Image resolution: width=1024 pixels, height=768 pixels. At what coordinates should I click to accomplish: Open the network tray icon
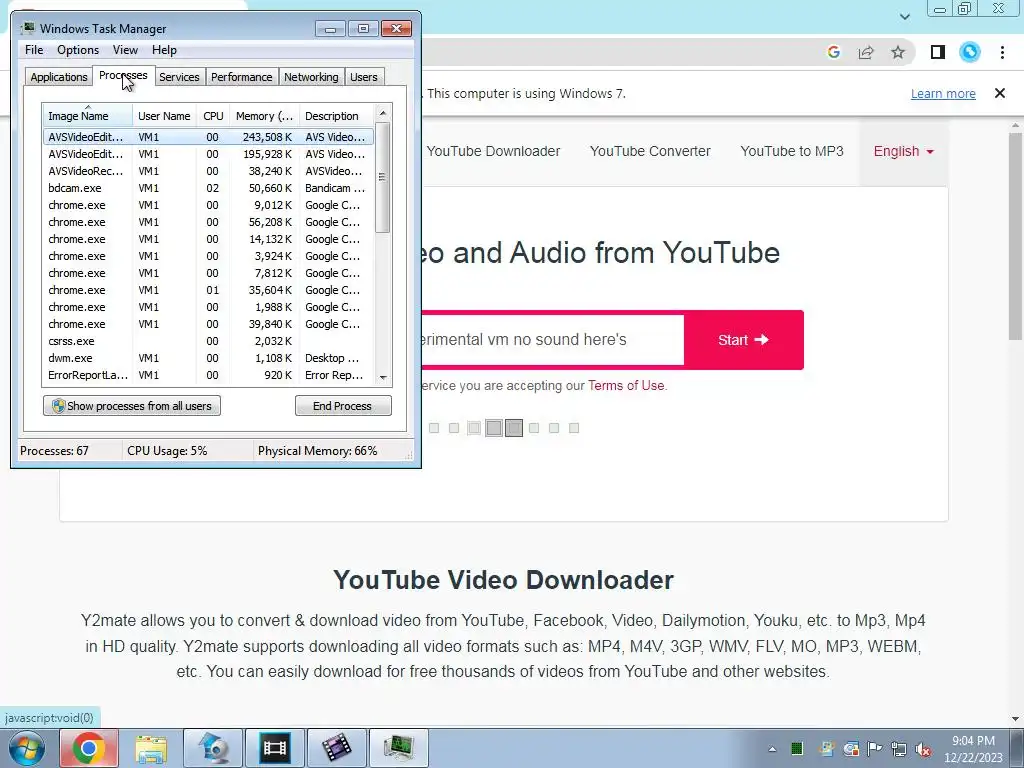(x=899, y=749)
